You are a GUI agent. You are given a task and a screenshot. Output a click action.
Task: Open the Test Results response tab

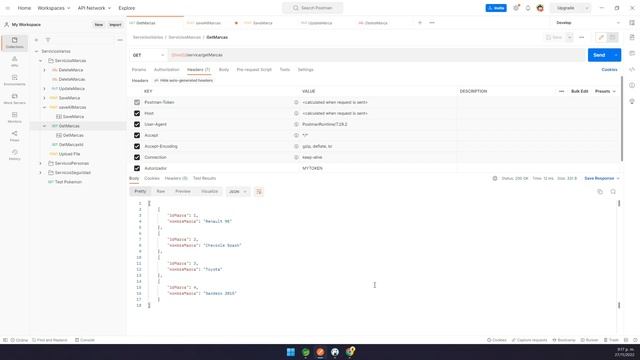coord(204,178)
